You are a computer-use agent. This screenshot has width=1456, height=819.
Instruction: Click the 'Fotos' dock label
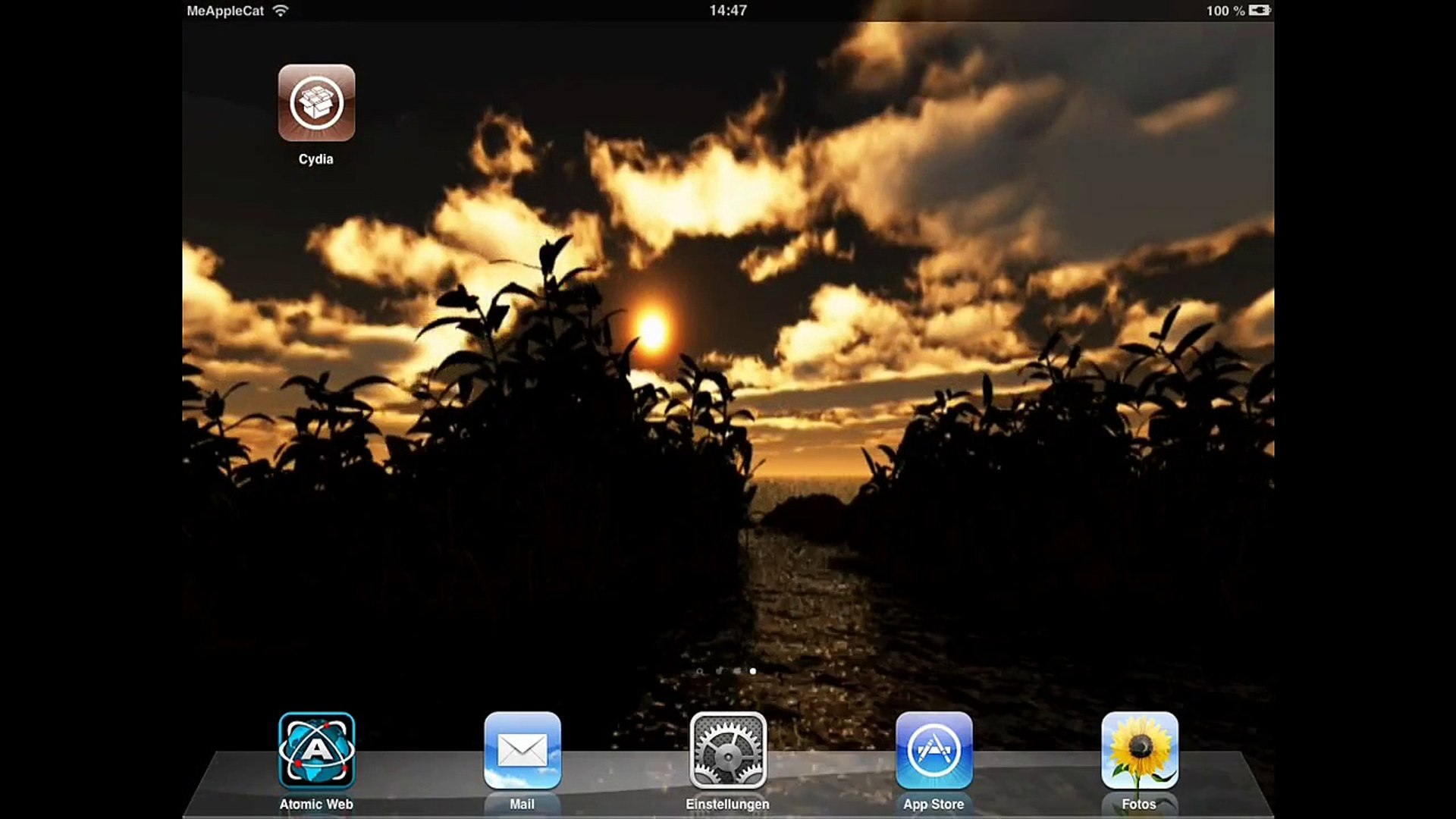point(1139,804)
